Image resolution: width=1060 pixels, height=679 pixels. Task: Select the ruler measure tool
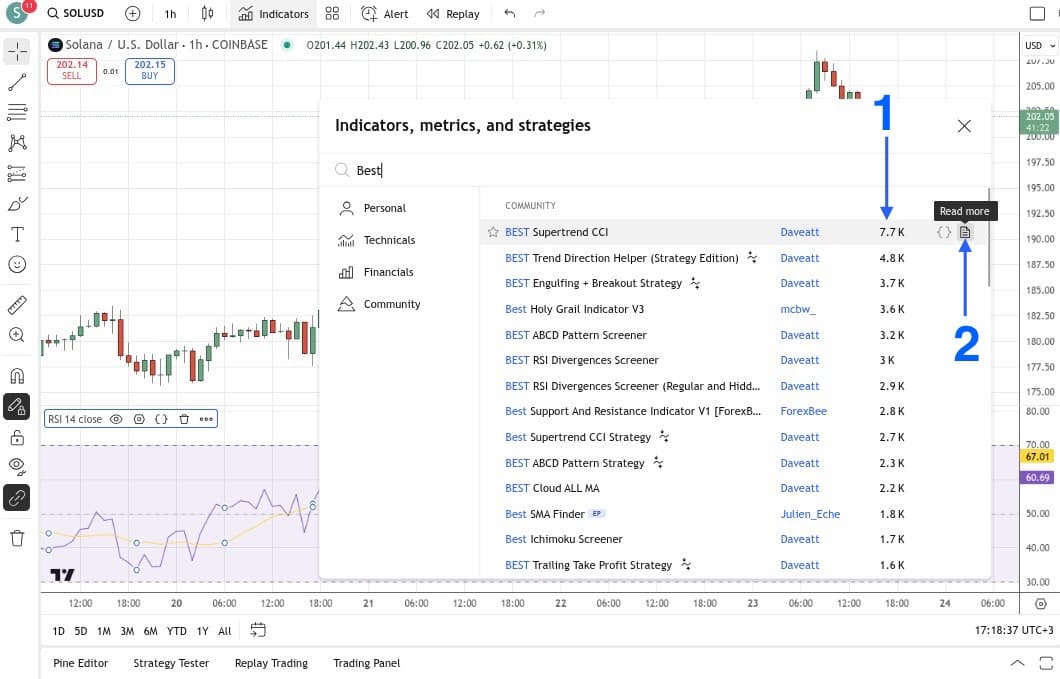coord(17,305)
